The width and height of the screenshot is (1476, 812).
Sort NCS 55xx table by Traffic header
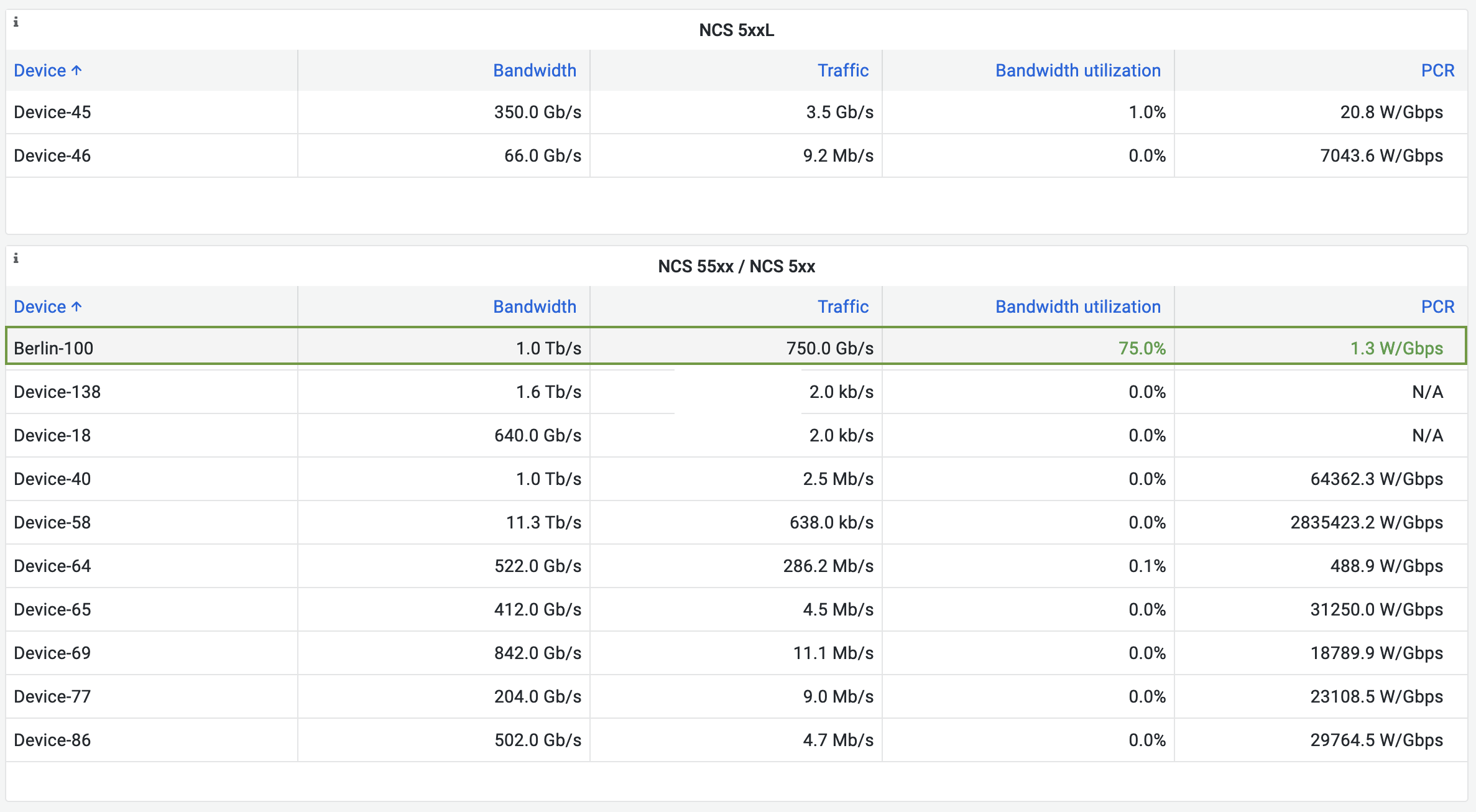pyautogui.click(x=842, y=307)
